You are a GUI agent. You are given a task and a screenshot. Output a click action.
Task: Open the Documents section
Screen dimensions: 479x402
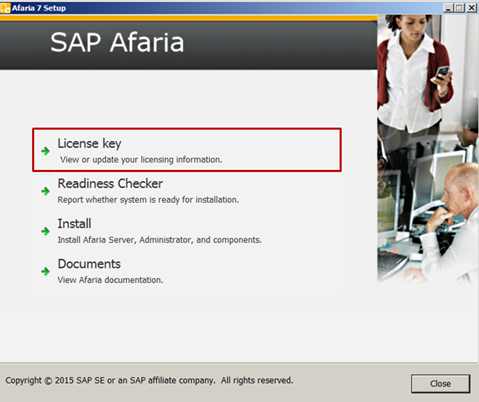[89, 264]
